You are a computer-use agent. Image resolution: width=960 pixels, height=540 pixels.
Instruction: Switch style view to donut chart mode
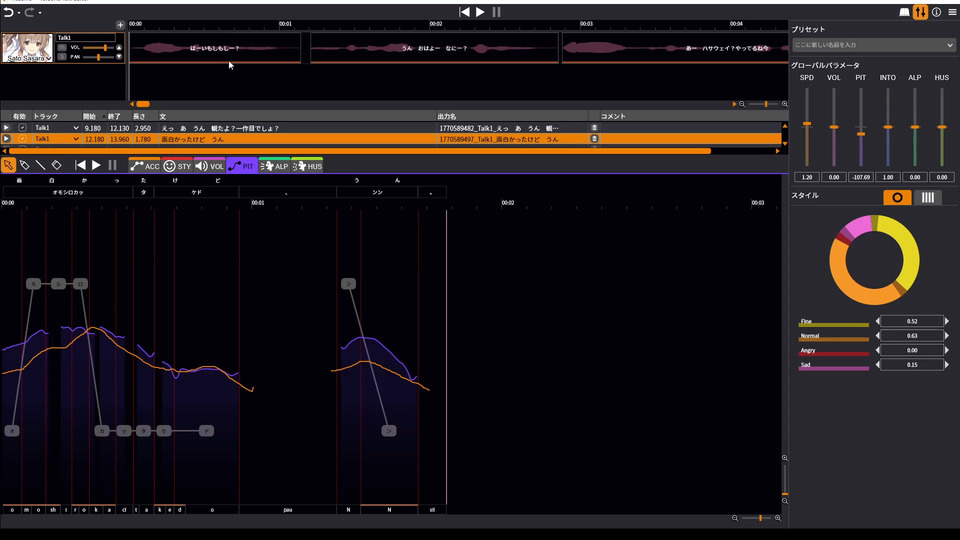[x=897, y=197]
